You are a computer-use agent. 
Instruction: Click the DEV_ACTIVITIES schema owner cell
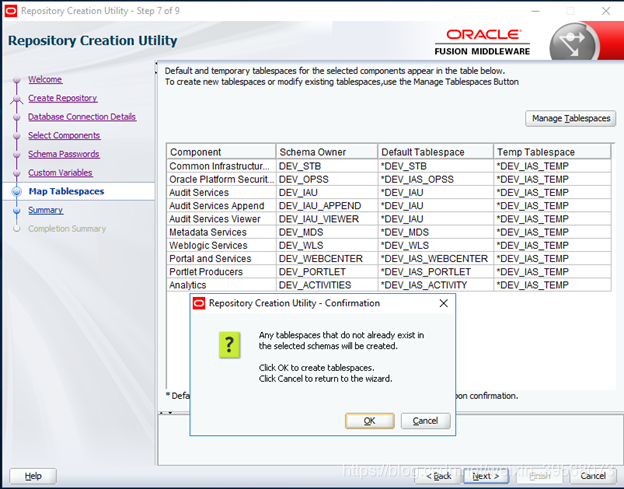coord(327,285)
